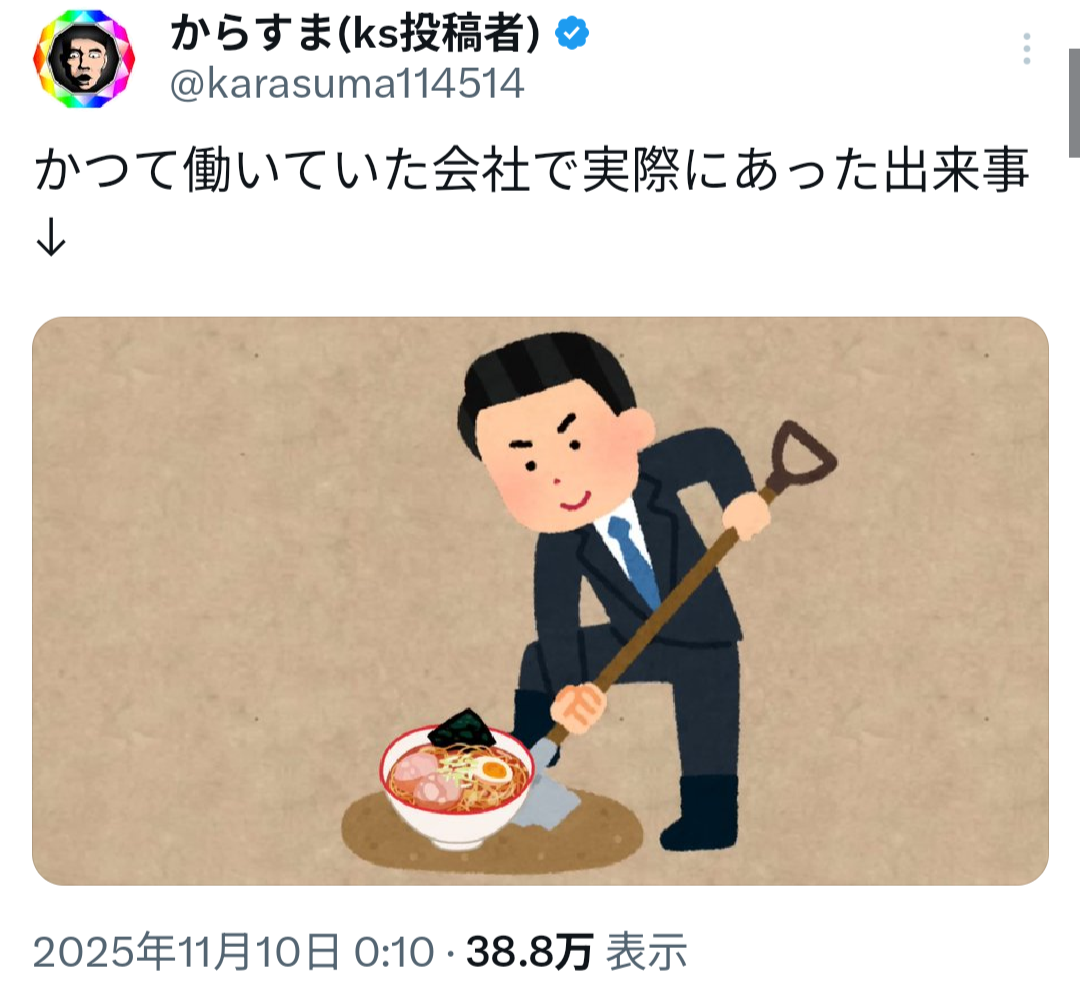Open the @karasuma114514 handle link
The image size is (1080, 984).
[347, 84]
